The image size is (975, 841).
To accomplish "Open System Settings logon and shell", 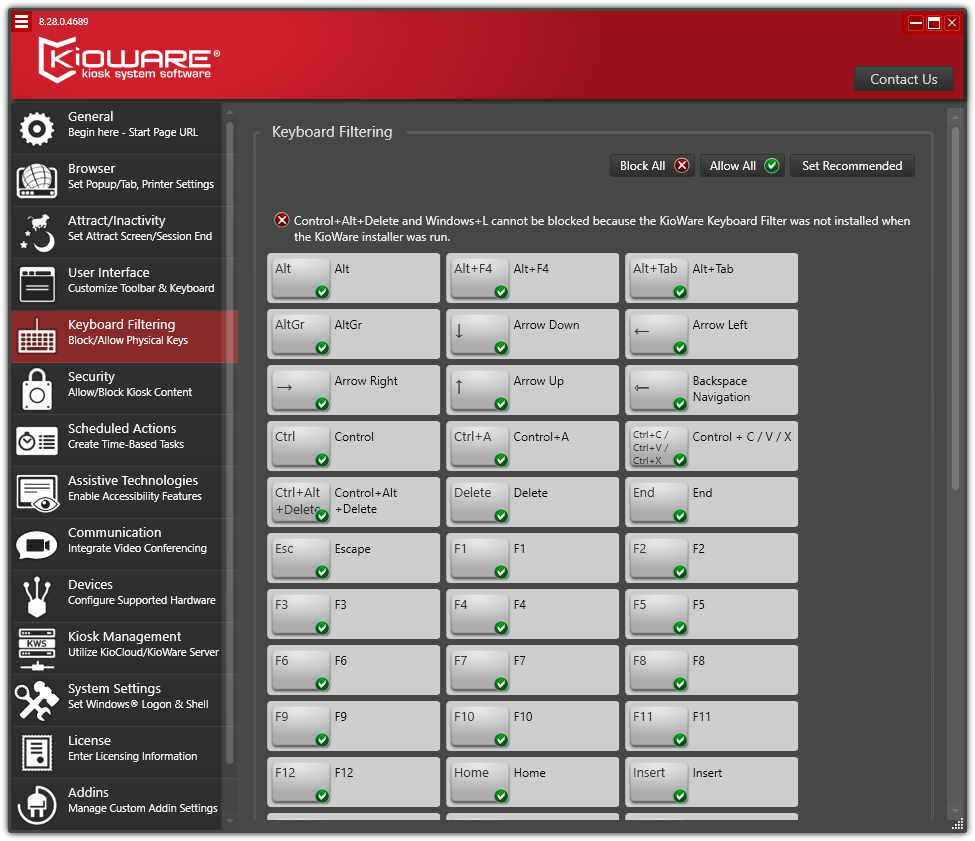I will pyautogui.click(x=124, y=701).
